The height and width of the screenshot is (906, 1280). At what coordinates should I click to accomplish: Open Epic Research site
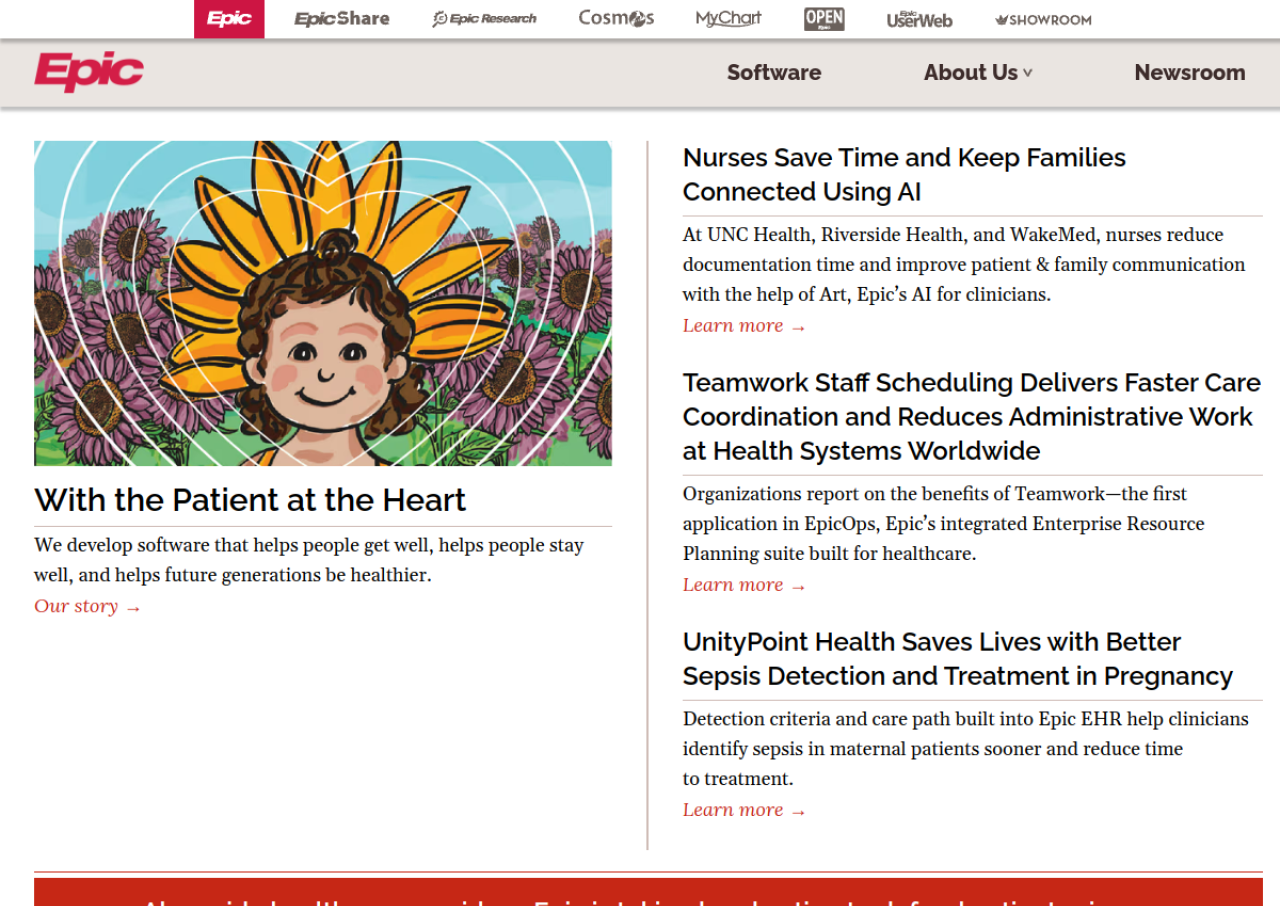pos(484,19)
